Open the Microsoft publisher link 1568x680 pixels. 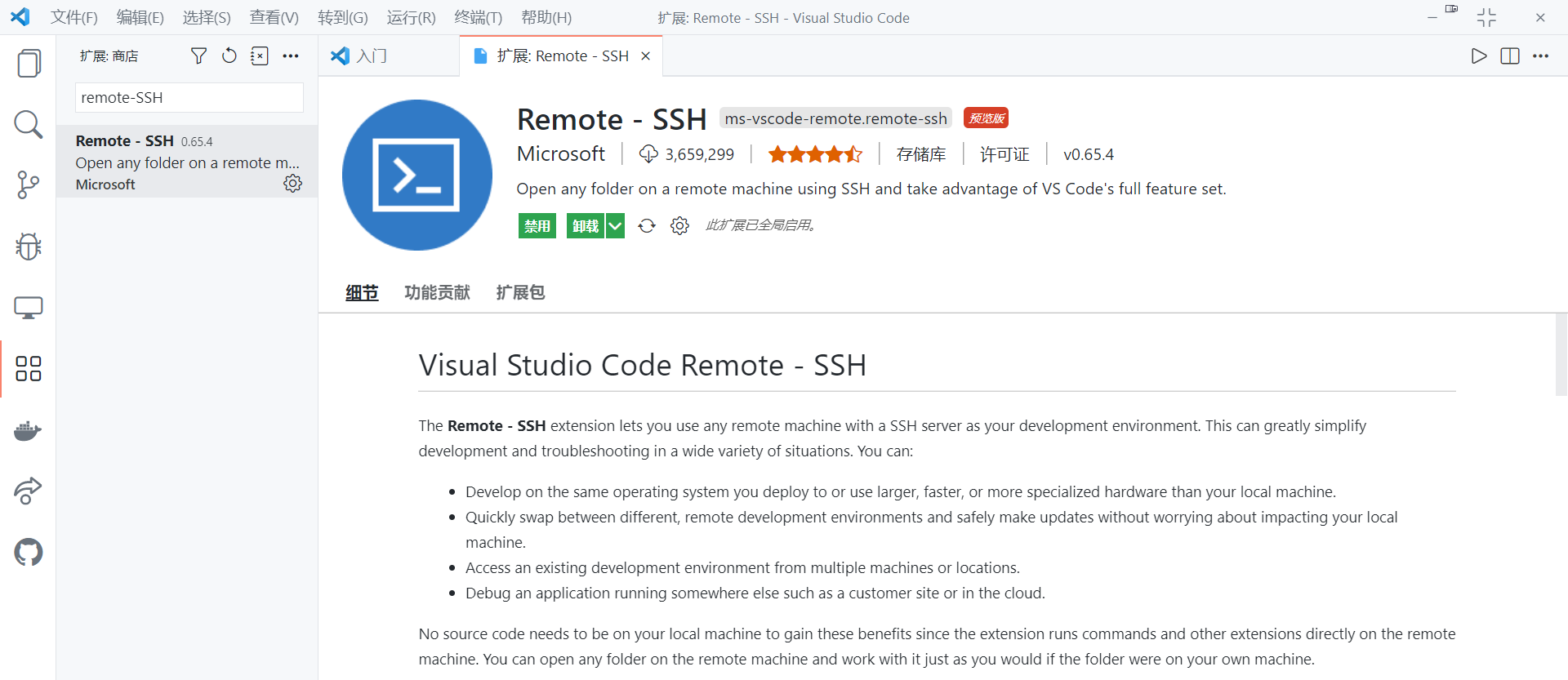[x=561, y=153]
